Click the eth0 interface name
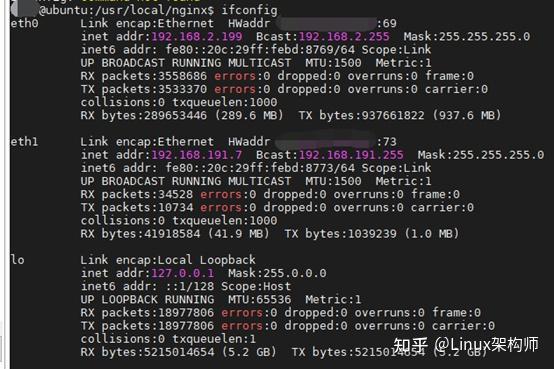Screen dimensions: 554x369 24,23
